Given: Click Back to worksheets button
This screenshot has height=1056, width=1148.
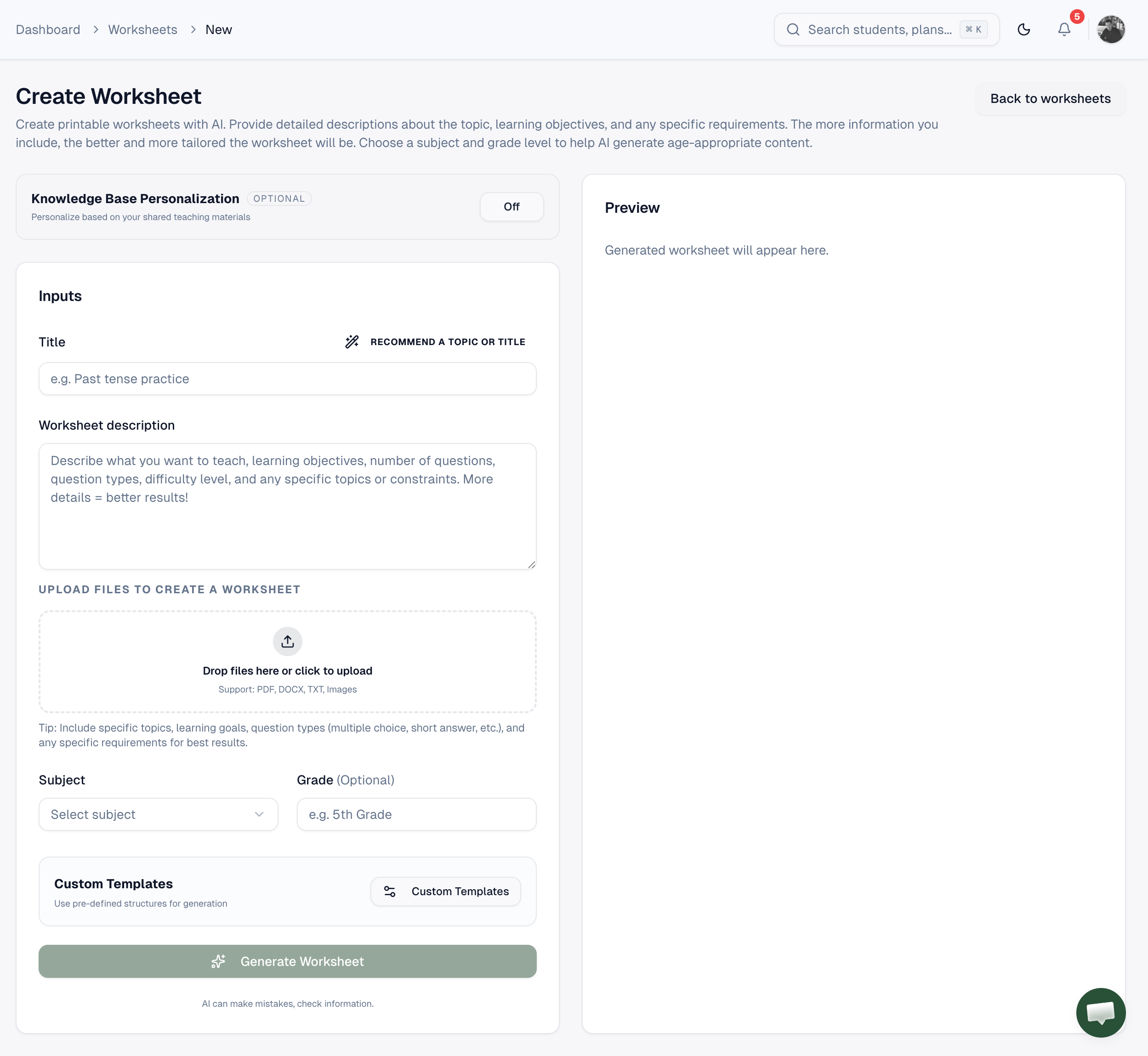Looking at the screenshot, I should pos(1050,99).
